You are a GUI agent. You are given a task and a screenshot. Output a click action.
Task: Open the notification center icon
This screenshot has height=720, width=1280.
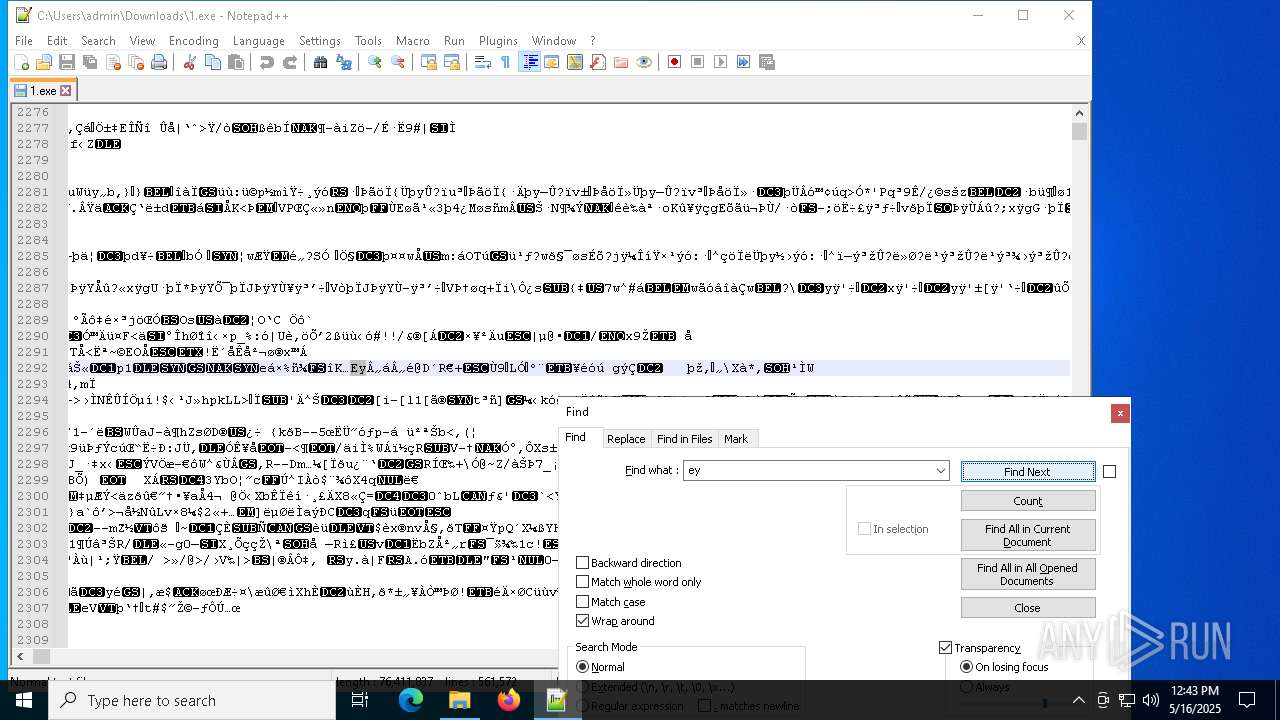pyautogui.click(x=1247, y=700)
